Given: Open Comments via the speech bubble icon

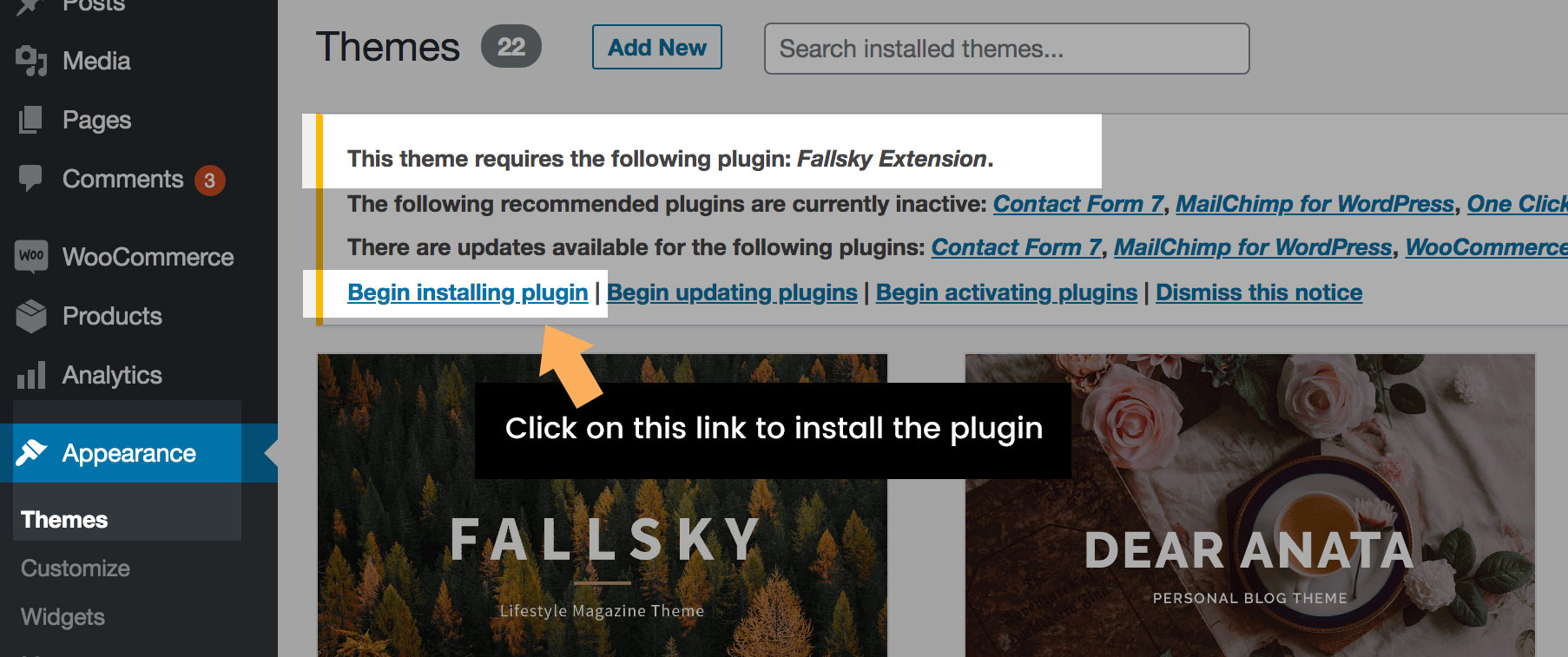Looking at the screenshot, I should coord(32,179).
